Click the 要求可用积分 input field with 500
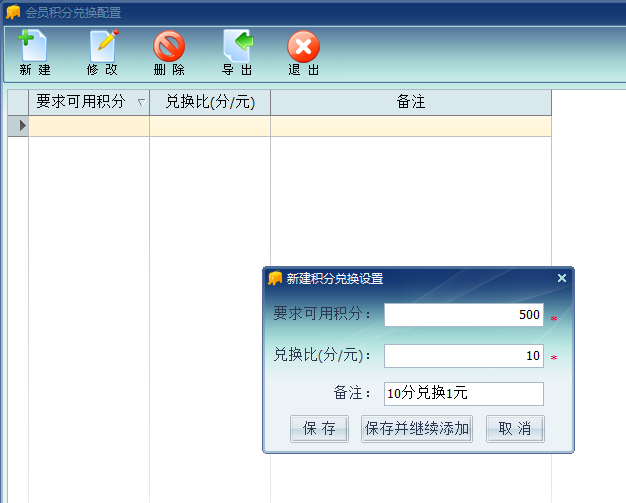This screenshot has height=503, width=626. point(464,315)
